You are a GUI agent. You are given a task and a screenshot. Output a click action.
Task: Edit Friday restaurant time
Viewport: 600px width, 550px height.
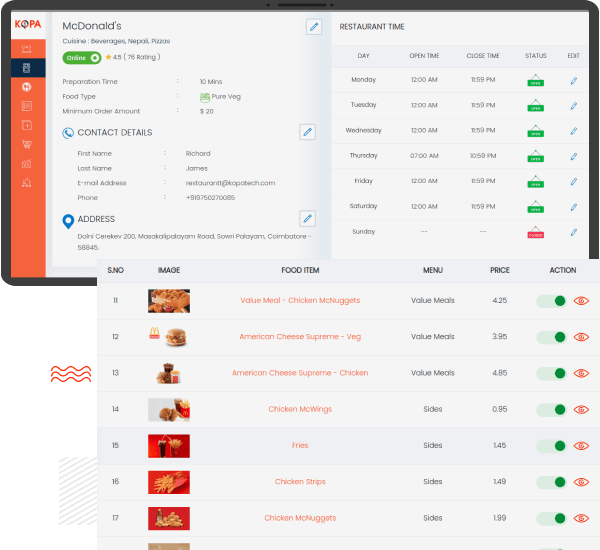pyautogui.click(x=574, y=181)
